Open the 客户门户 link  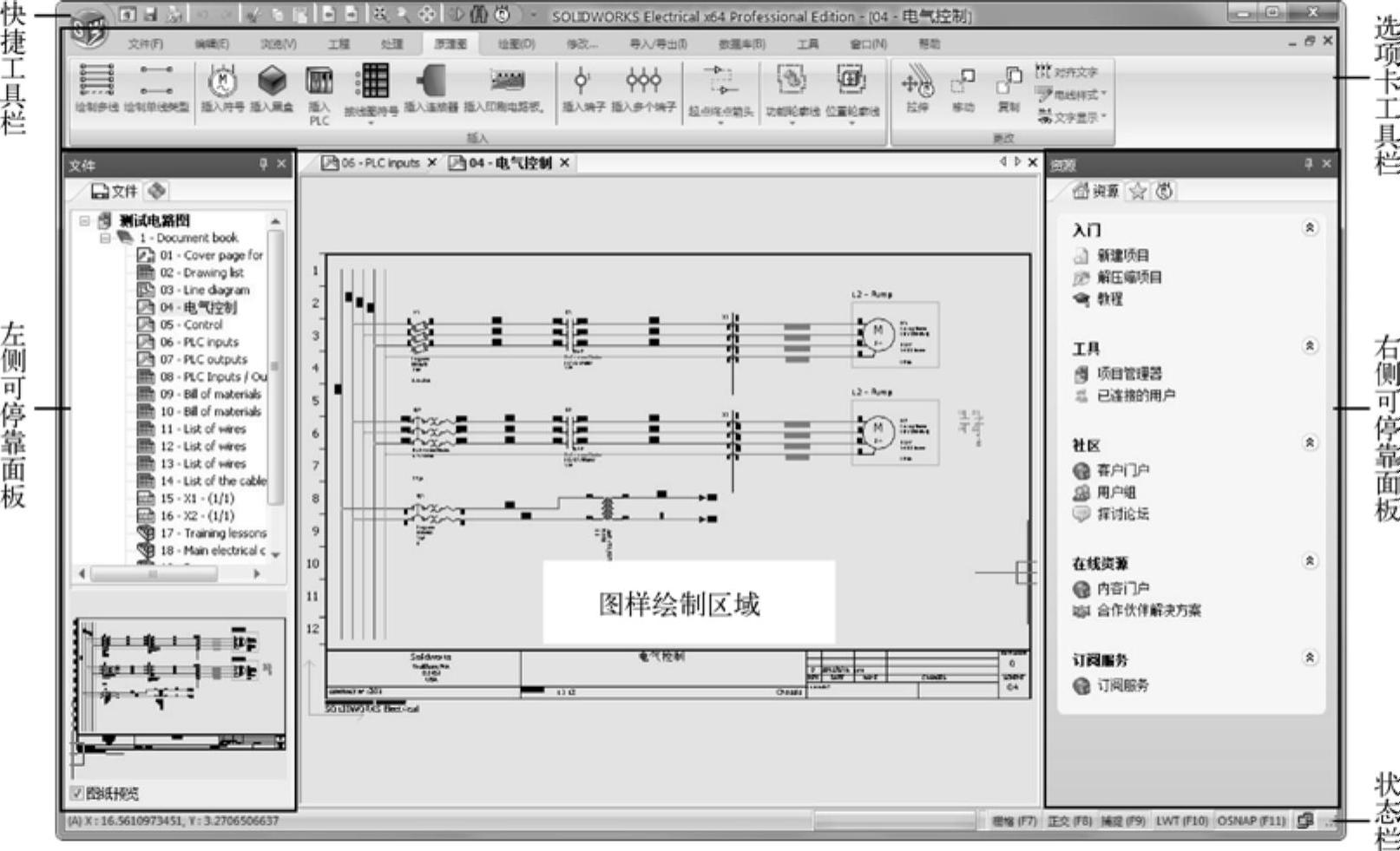(x=1123, y=471)
